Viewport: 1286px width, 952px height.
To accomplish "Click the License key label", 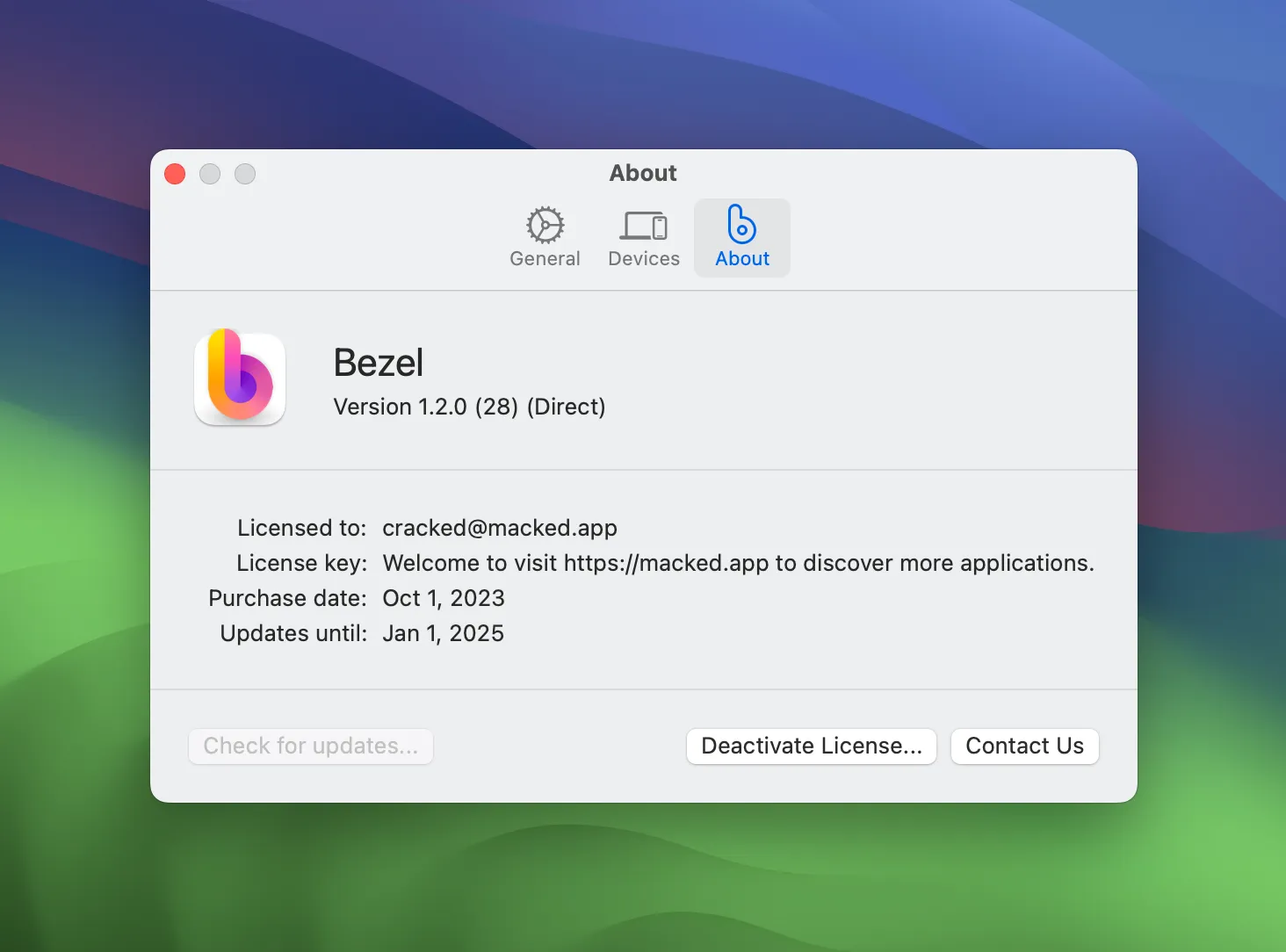I will [x=301, y=563].
